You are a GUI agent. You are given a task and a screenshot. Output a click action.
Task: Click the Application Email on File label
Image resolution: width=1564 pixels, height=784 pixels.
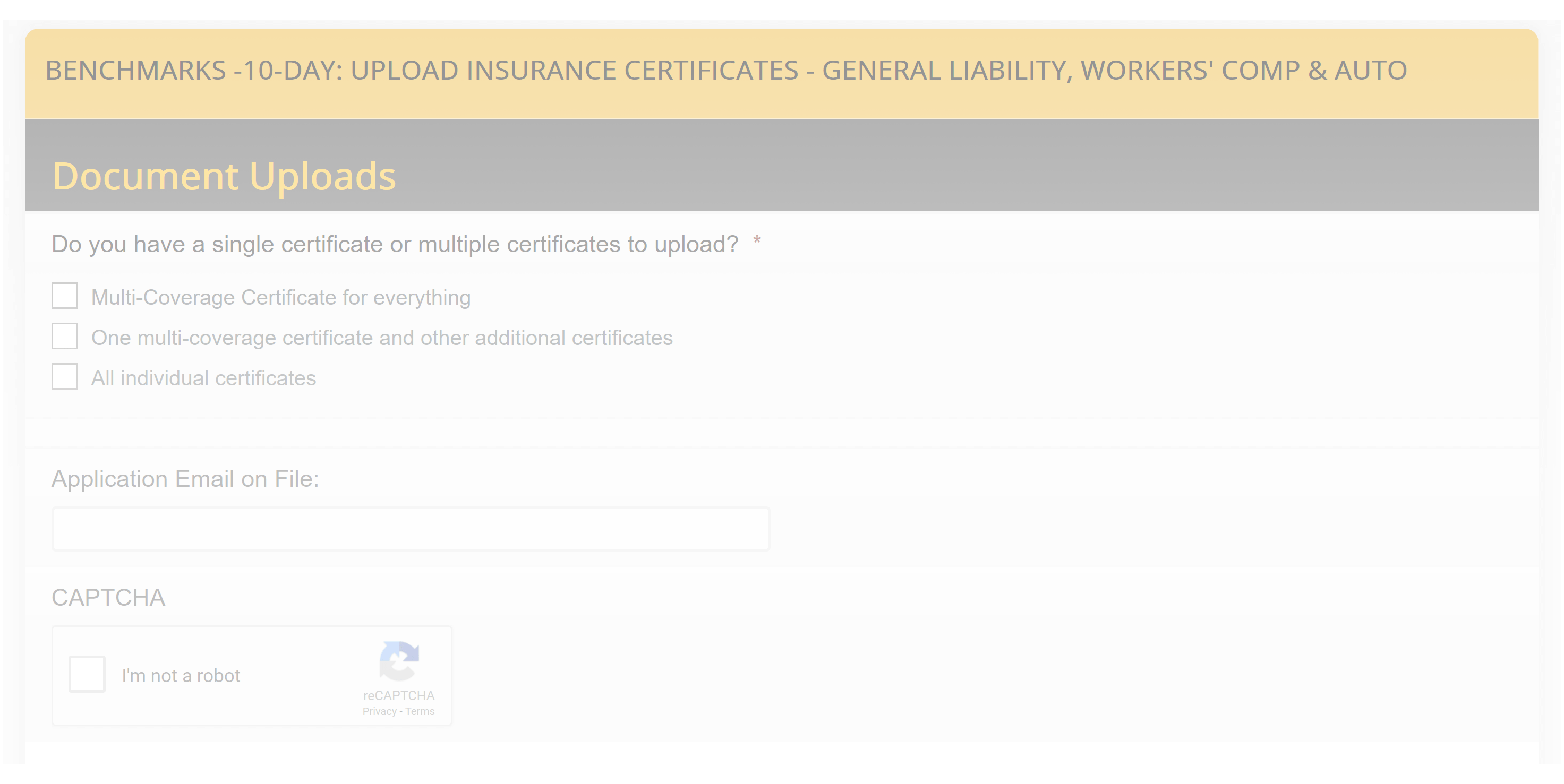point(185,479)
